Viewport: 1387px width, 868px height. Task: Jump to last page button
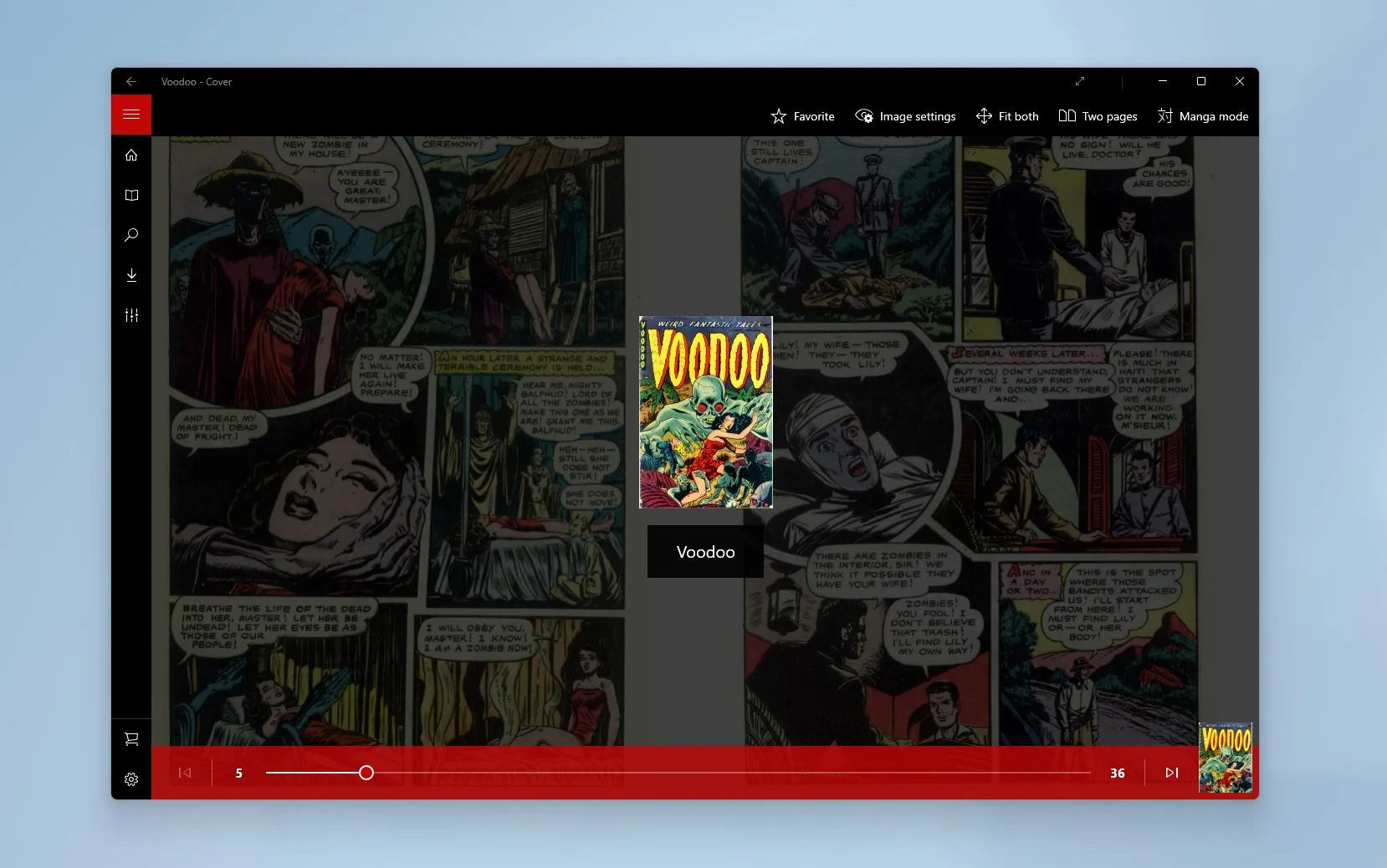1172,773
